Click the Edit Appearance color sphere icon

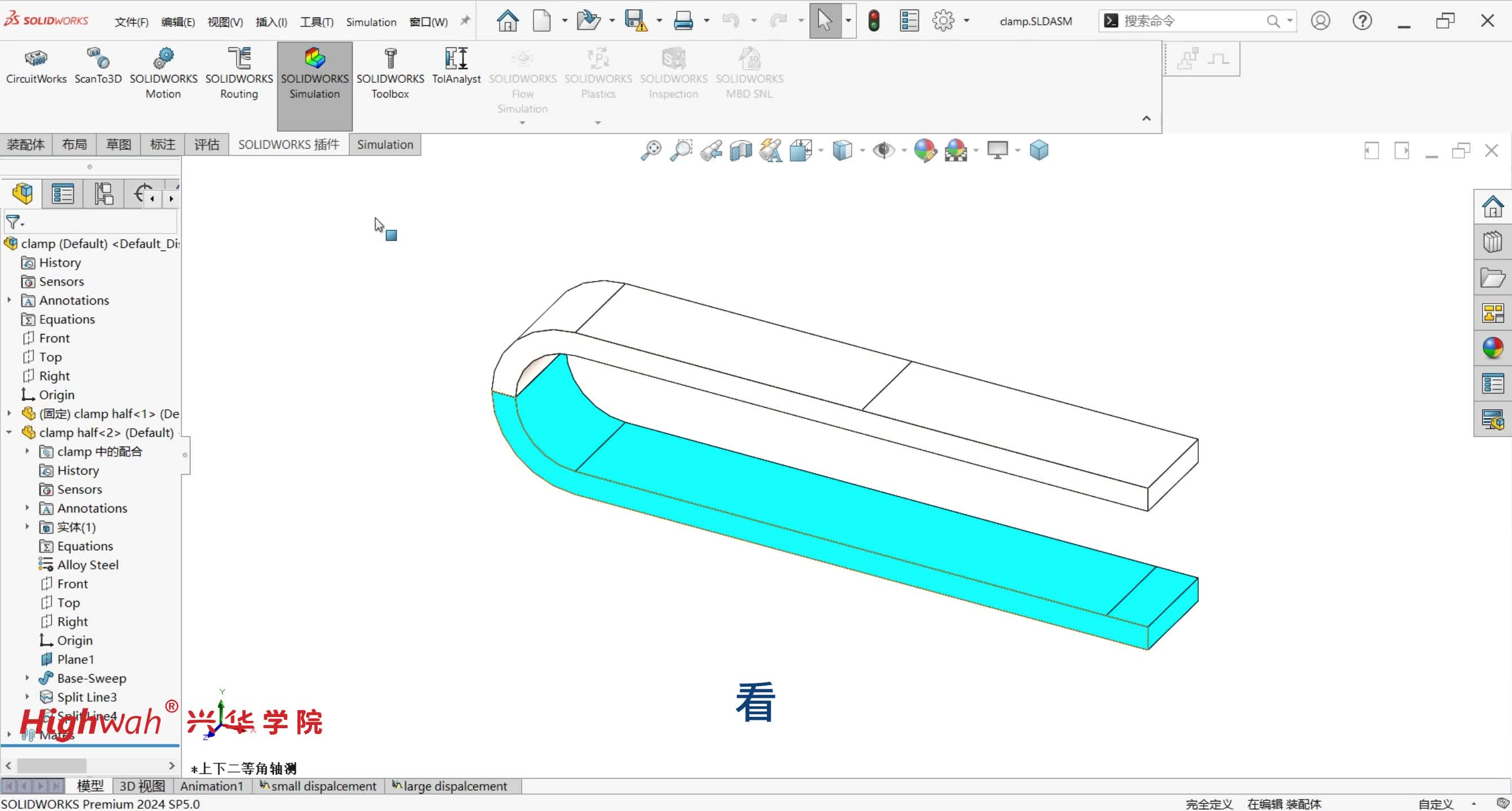point(925,151)
